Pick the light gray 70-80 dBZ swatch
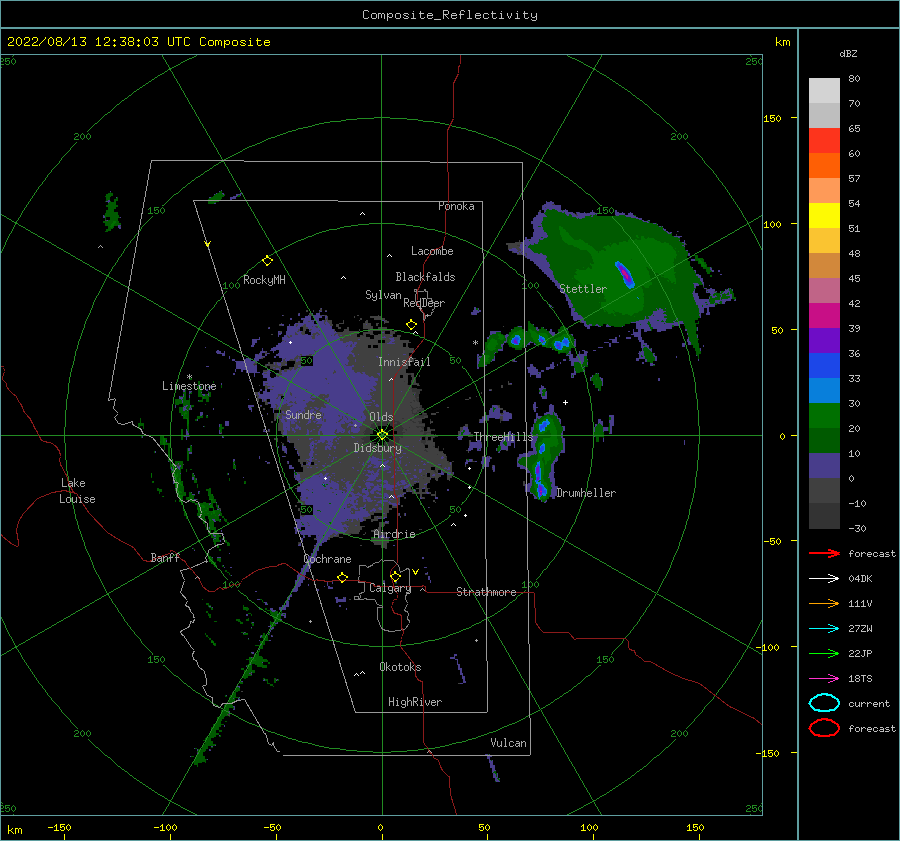 pos(824,90)
